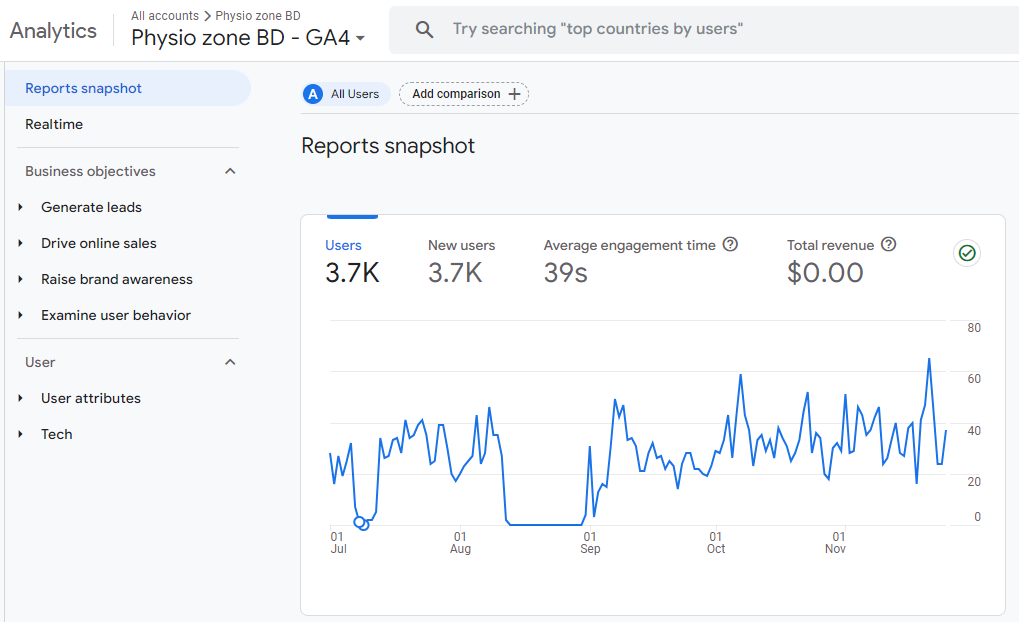Click the All Users comparison chip

[x=346, y=94]
